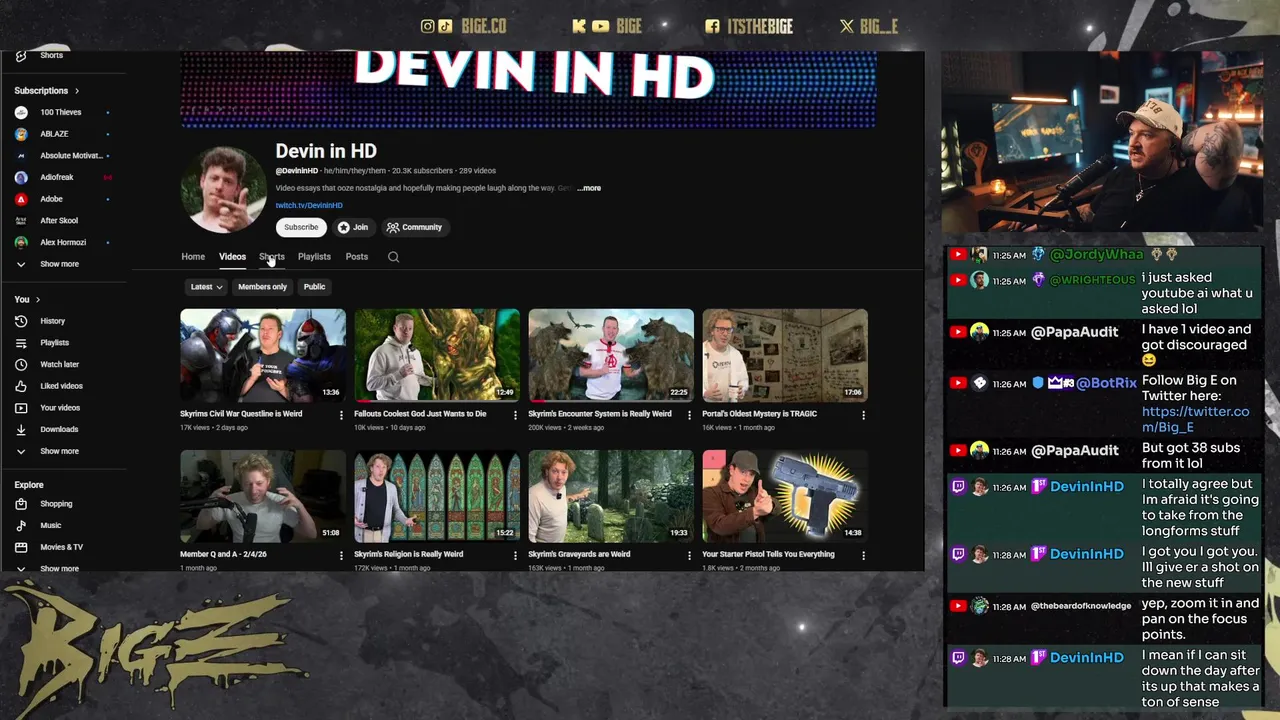This screenshot has height=720, width=1280.
Task: Click the Devin in HD channel banner
Action: pos(528,90)
